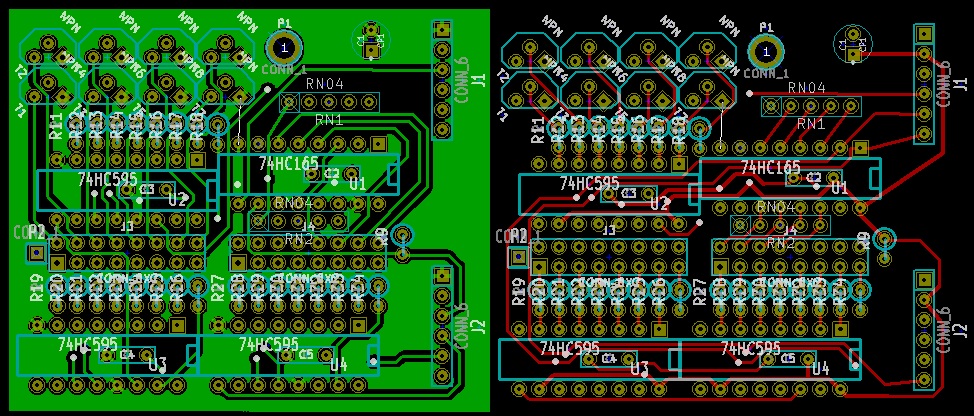This screenshot has height=416, width=974.
Task: Click the U1 74HC165 chip on green board
Action: pyautogui.click(x=308, y=176)
